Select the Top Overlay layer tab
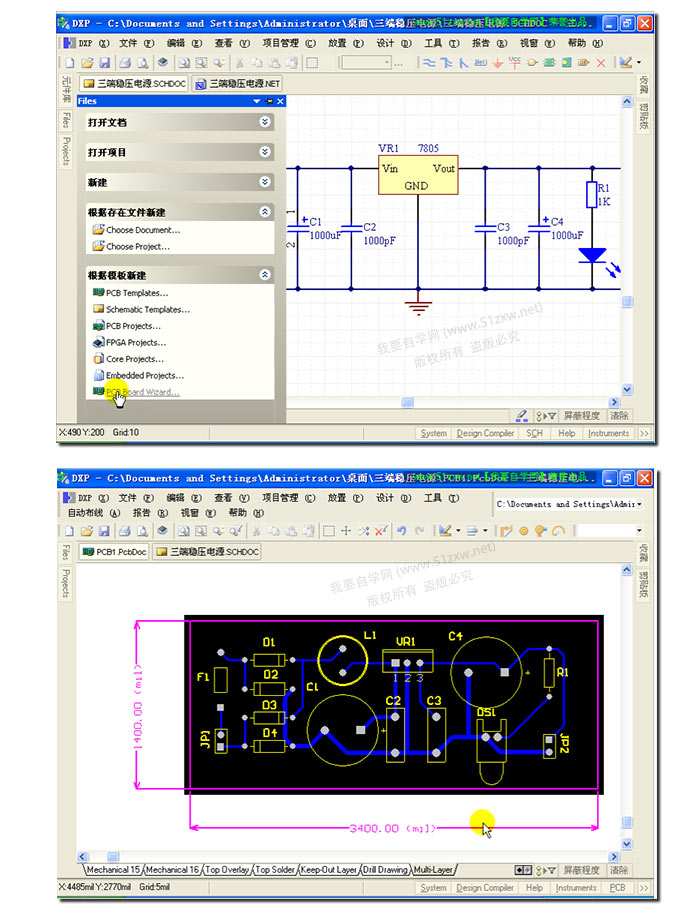 point(227,870)
